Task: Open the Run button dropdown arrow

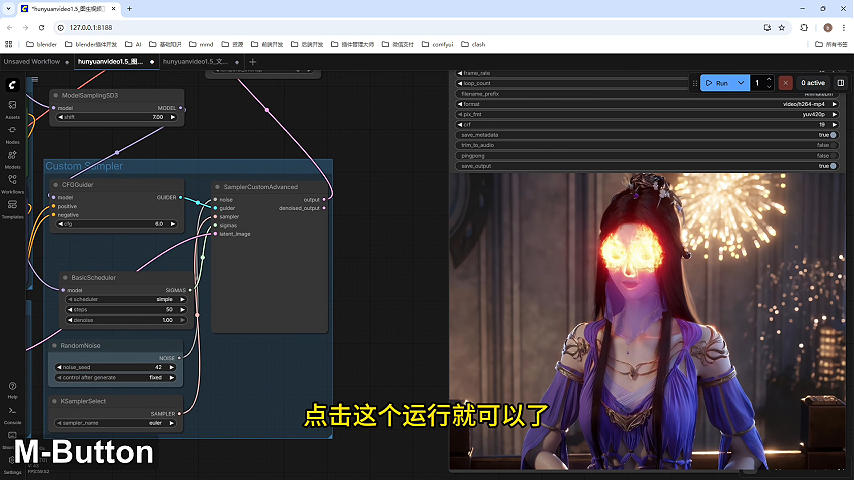Action: 741,83
